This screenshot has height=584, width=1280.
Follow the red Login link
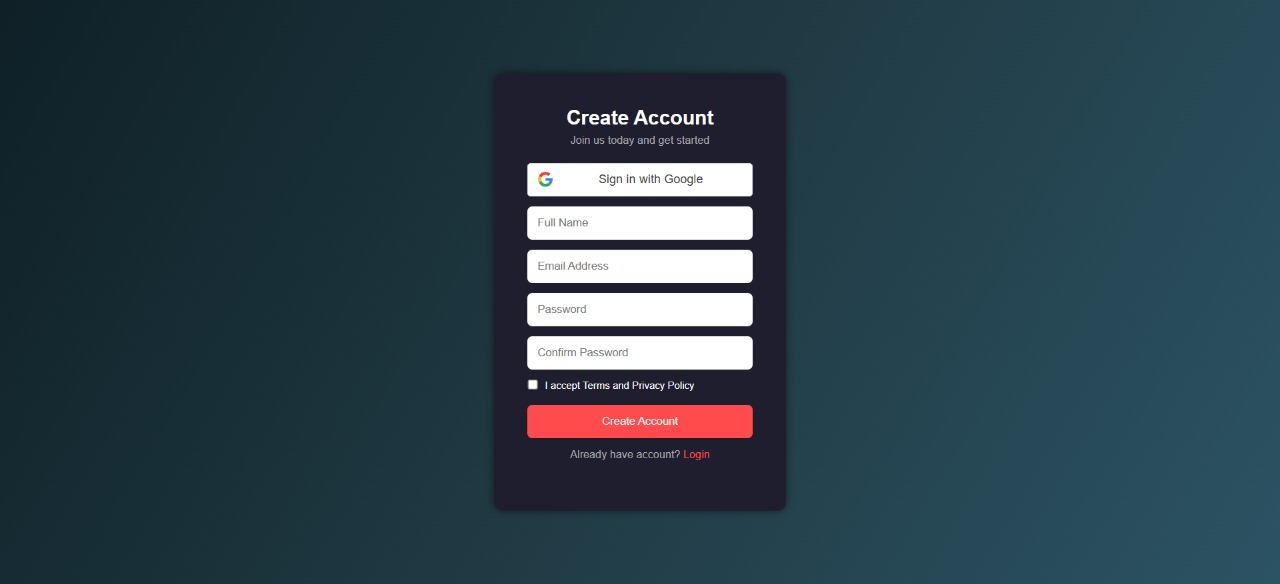click(696, 454)
